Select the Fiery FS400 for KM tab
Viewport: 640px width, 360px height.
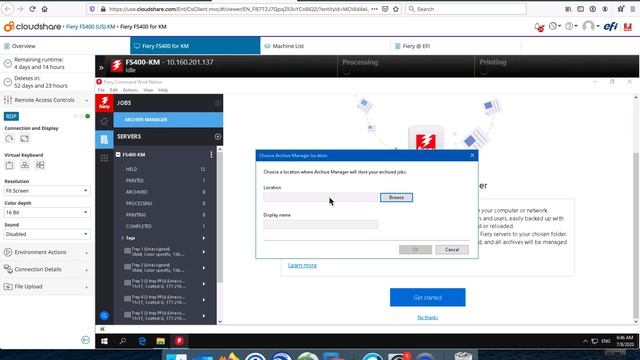195,45
